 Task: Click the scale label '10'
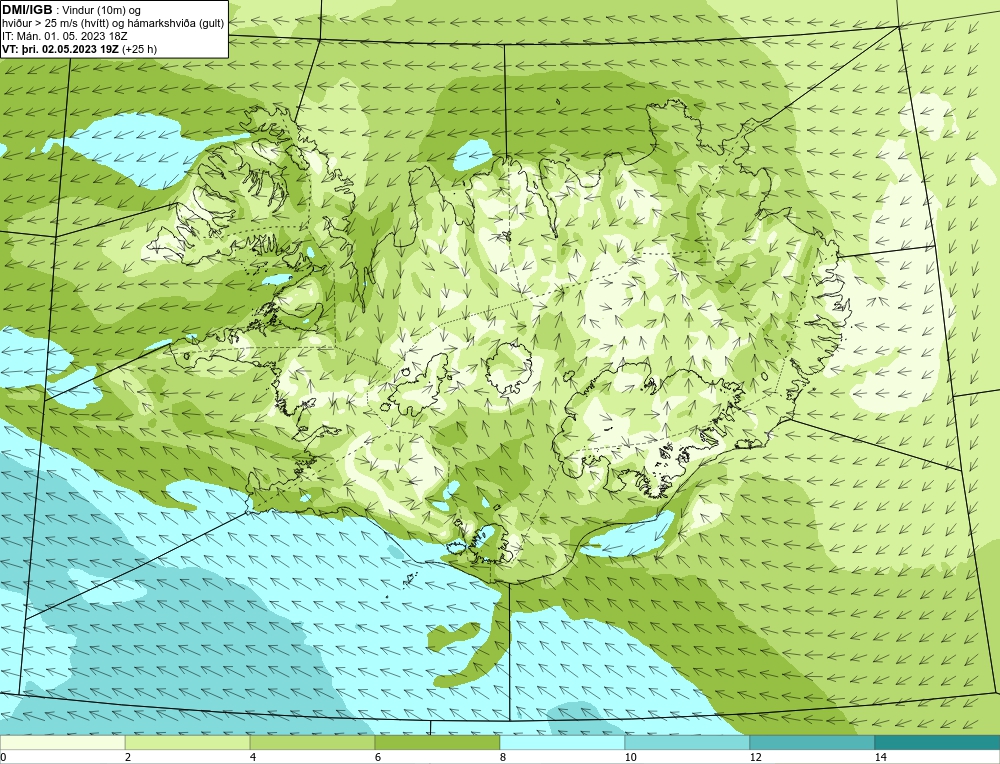630,757
